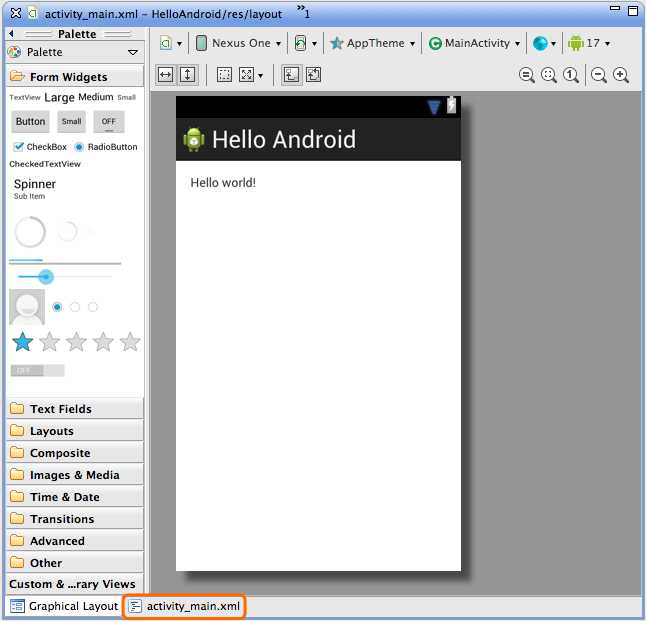Click the locale globe icon
This screenshot has width=646, height=621.
click(540, 43)
